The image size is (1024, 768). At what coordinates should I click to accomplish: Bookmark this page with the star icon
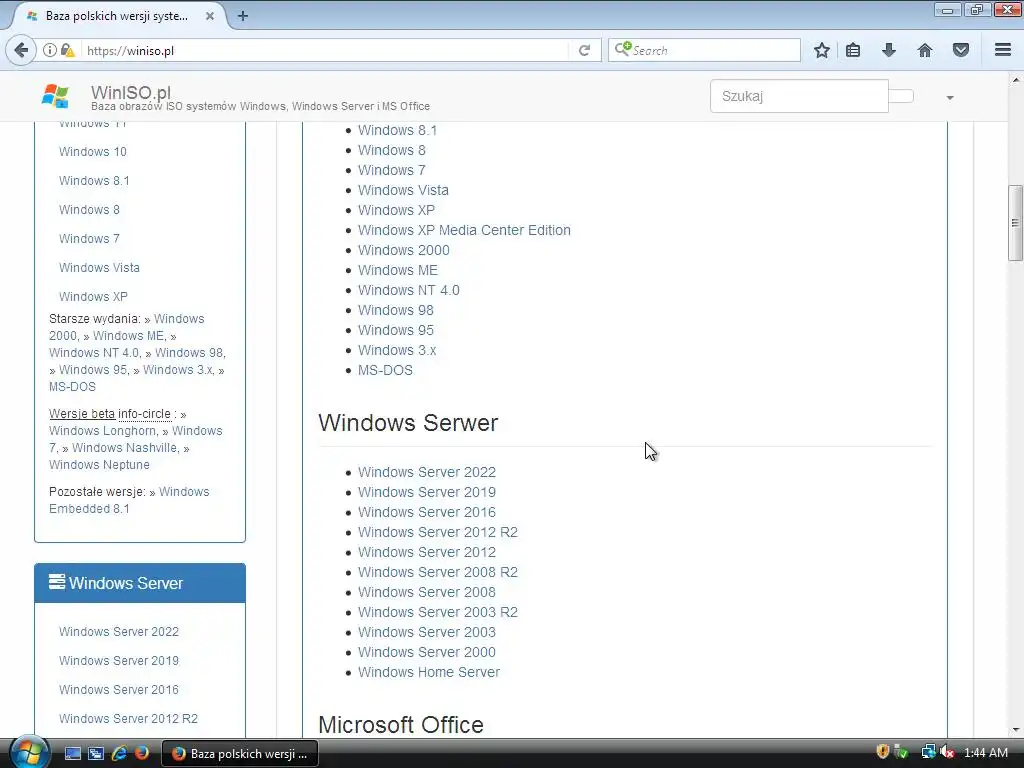pos(822,50)
